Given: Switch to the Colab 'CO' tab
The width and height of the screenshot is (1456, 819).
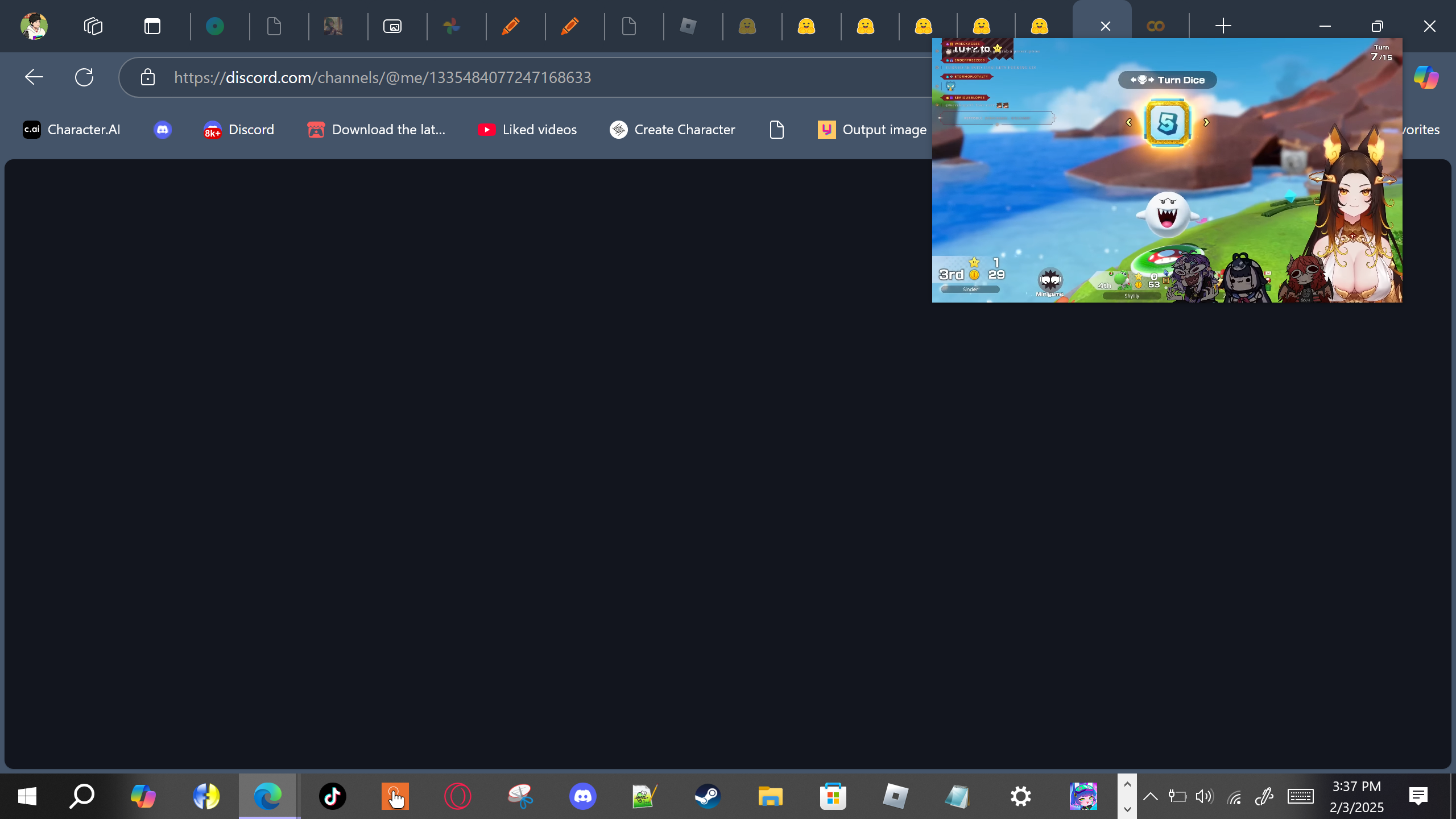Looking at the screenshot, I should (1156, 26).
